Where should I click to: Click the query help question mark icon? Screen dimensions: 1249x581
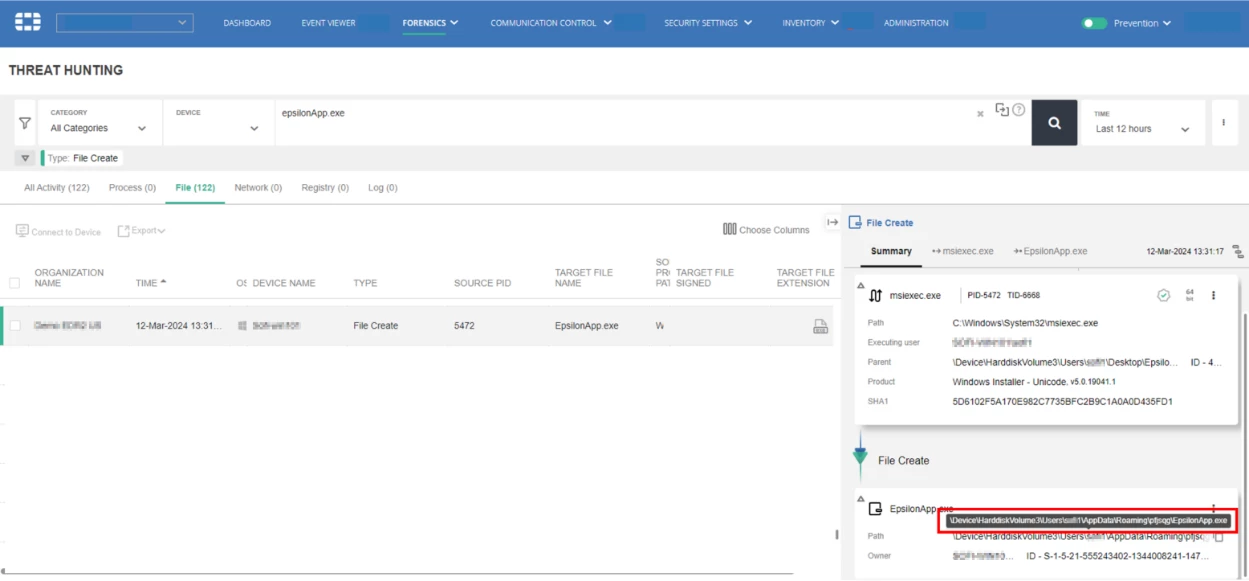point(1018,110)
